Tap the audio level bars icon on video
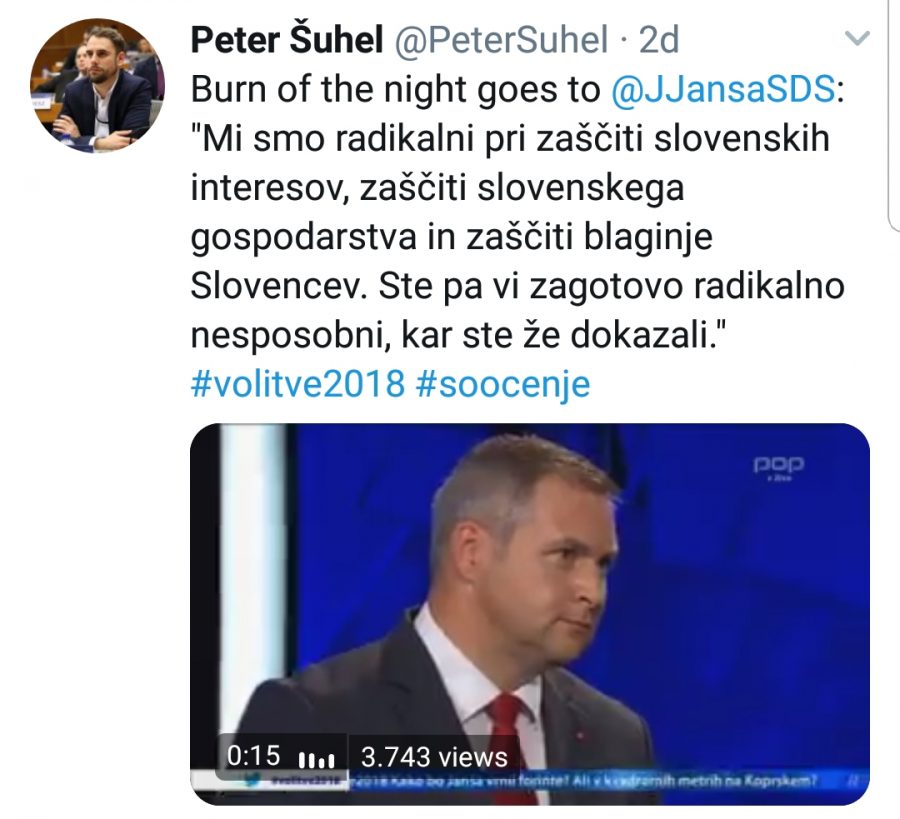The image size is (900, 819). pyautogui.click(x=317, y=760)
